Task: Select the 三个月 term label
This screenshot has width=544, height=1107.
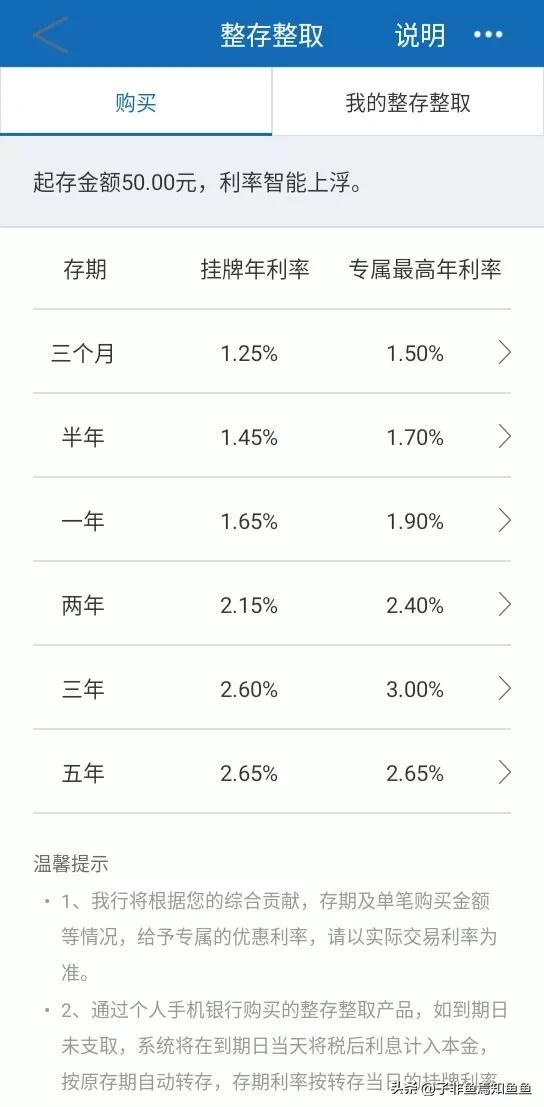Action: coord(83,353)
